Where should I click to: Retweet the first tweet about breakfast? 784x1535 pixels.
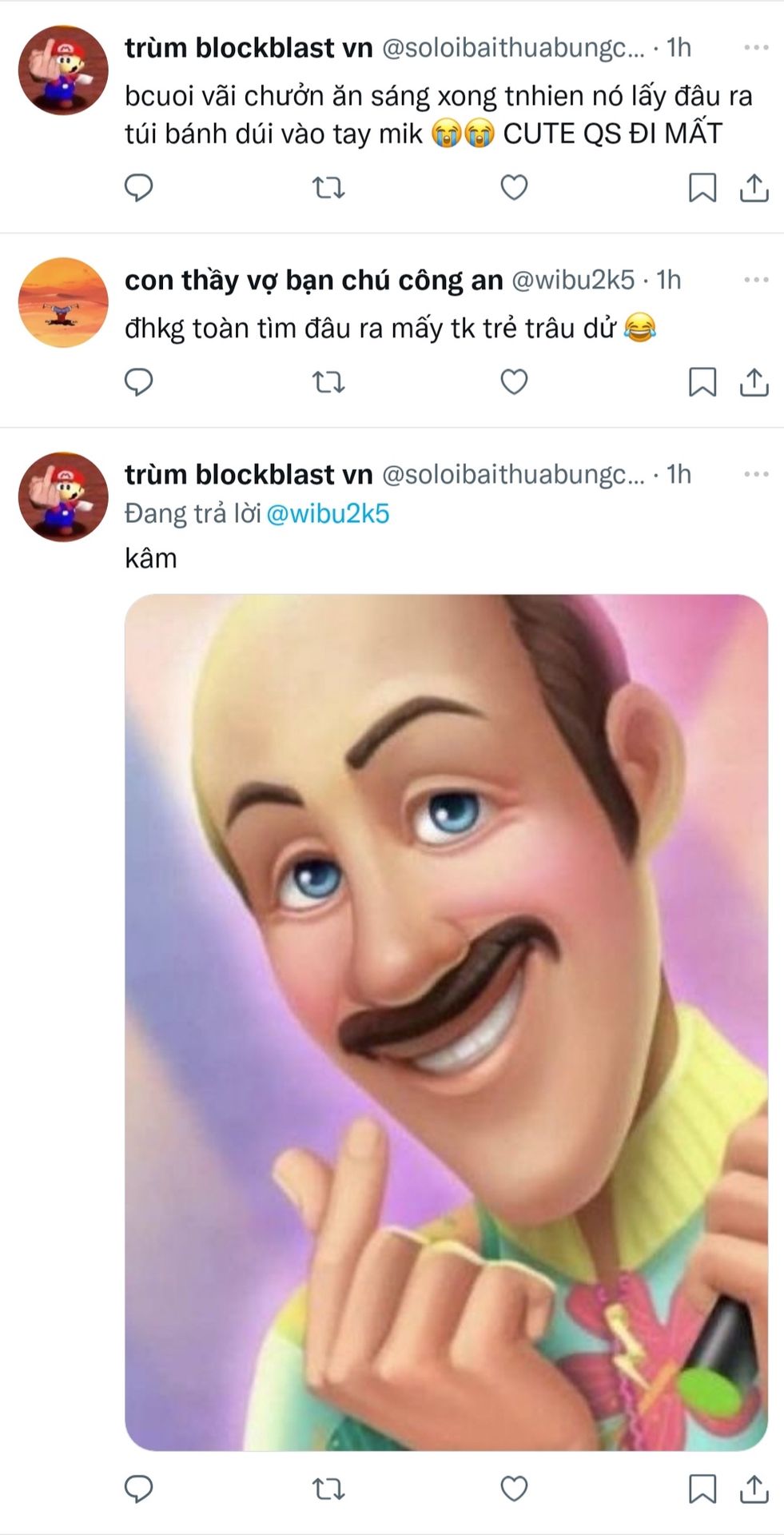coord(328,188)
